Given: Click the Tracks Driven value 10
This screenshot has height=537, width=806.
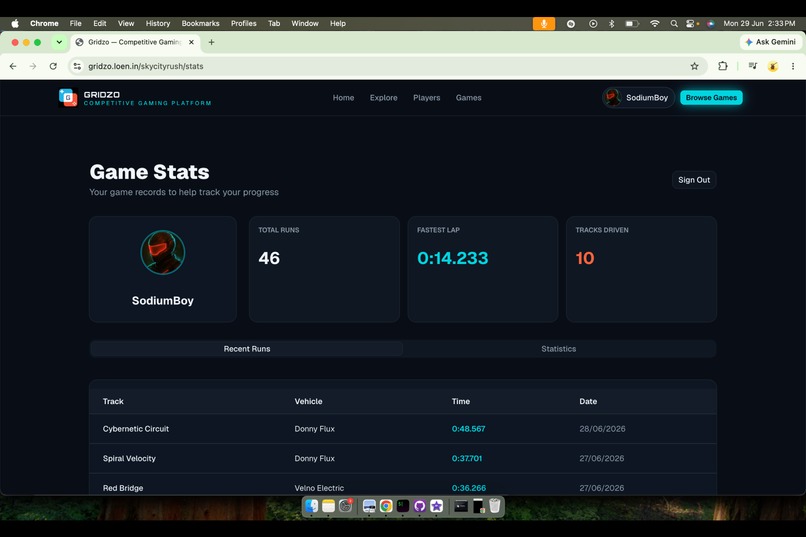Looking at the screenshot, I should pos(584,258).
